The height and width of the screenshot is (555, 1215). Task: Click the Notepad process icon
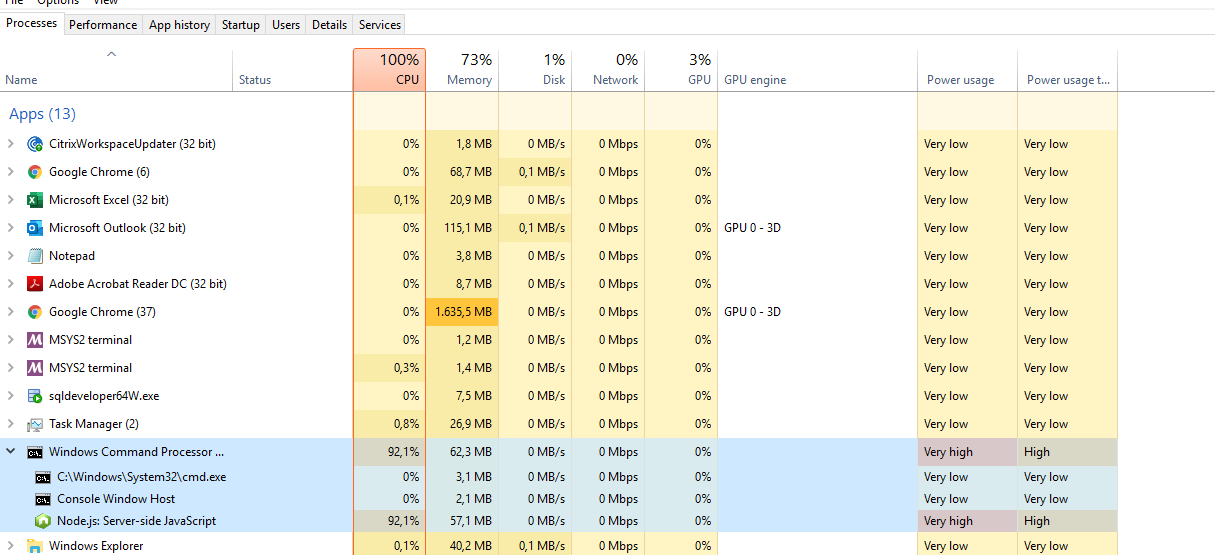pos(35,256)
